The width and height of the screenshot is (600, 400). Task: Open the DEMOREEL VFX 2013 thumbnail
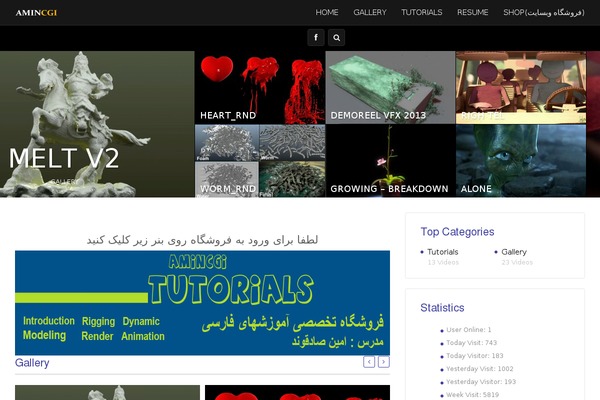(390, 87)
